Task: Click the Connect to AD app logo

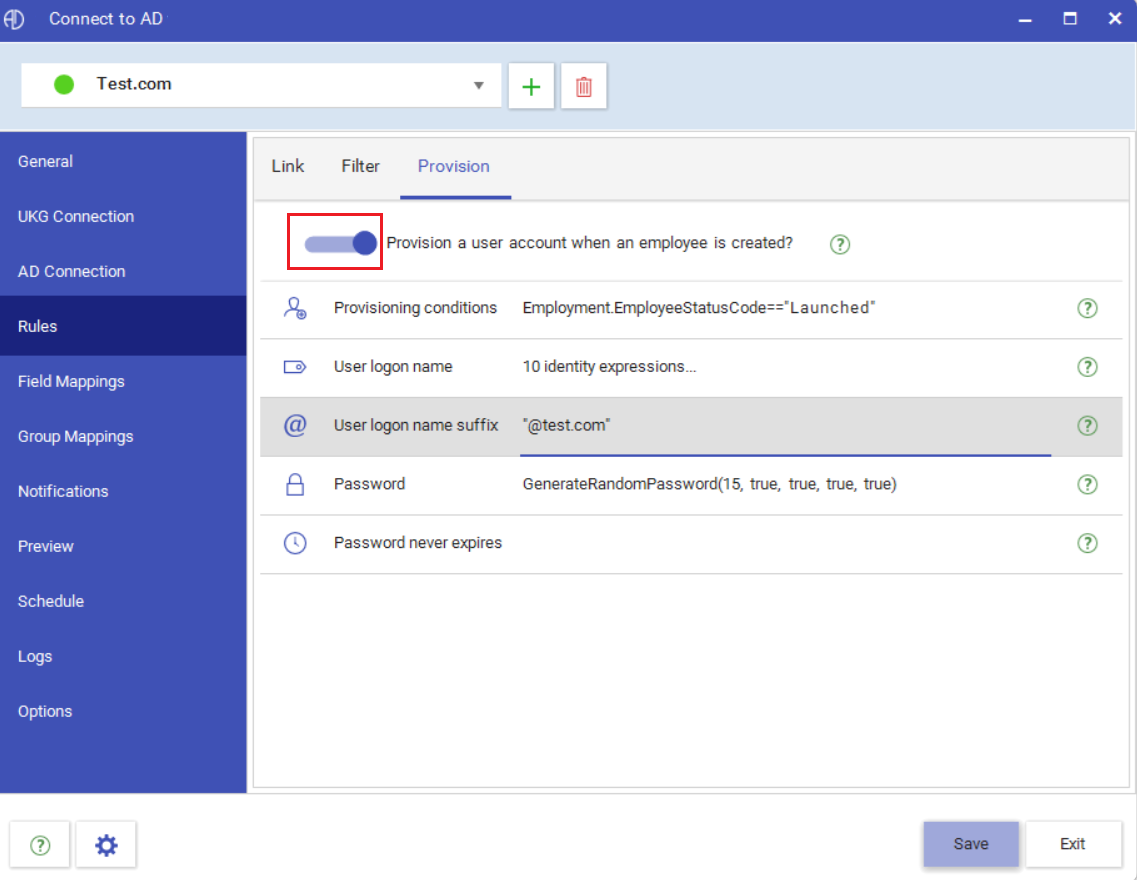Action: [x=14, y=19]
